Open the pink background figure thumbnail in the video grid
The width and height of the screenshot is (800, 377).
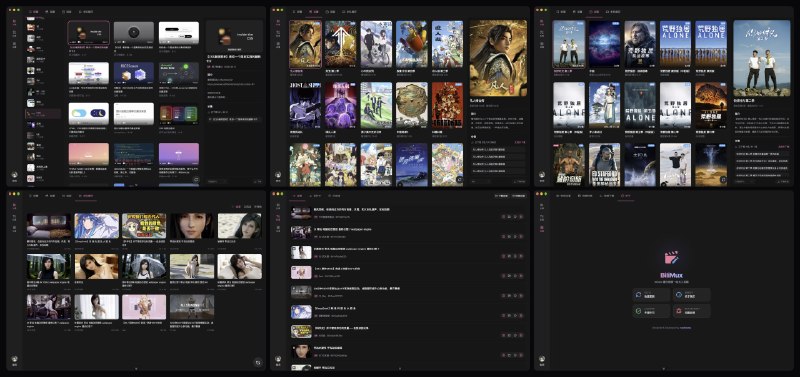(x=144, y=307)
